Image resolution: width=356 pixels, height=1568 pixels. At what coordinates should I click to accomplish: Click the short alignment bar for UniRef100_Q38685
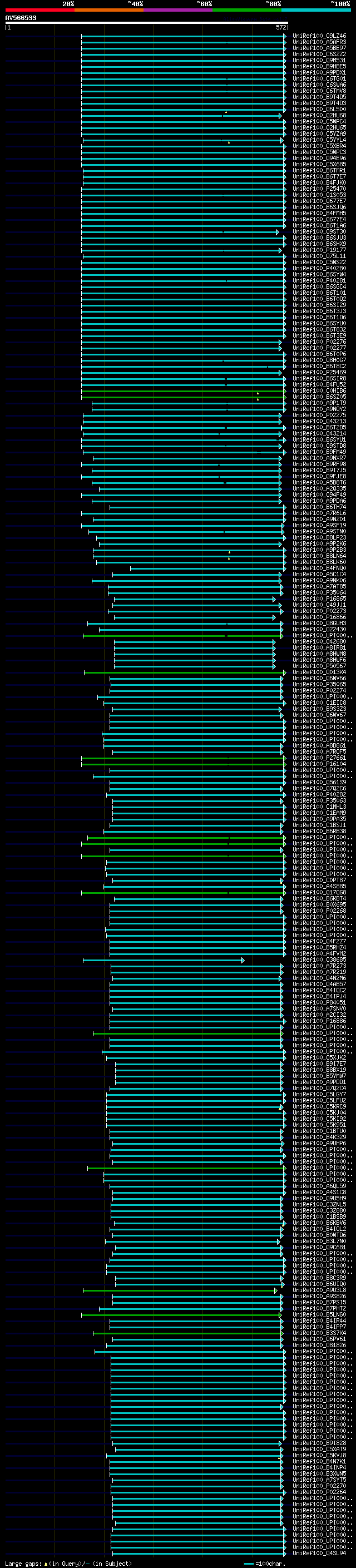[164, 960]
